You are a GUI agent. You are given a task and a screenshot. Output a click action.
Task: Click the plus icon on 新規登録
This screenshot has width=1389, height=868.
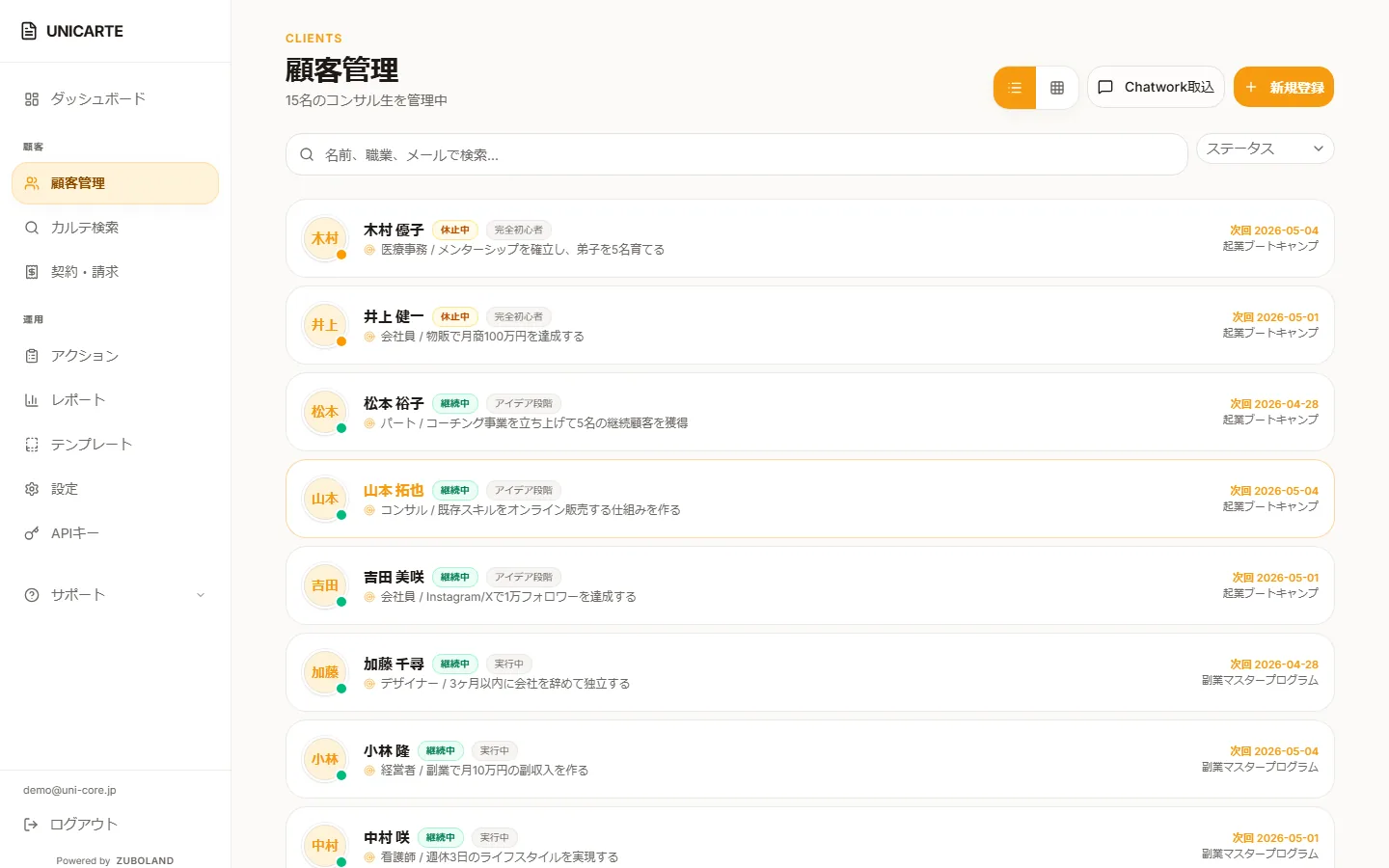[x=1251, y=87]
